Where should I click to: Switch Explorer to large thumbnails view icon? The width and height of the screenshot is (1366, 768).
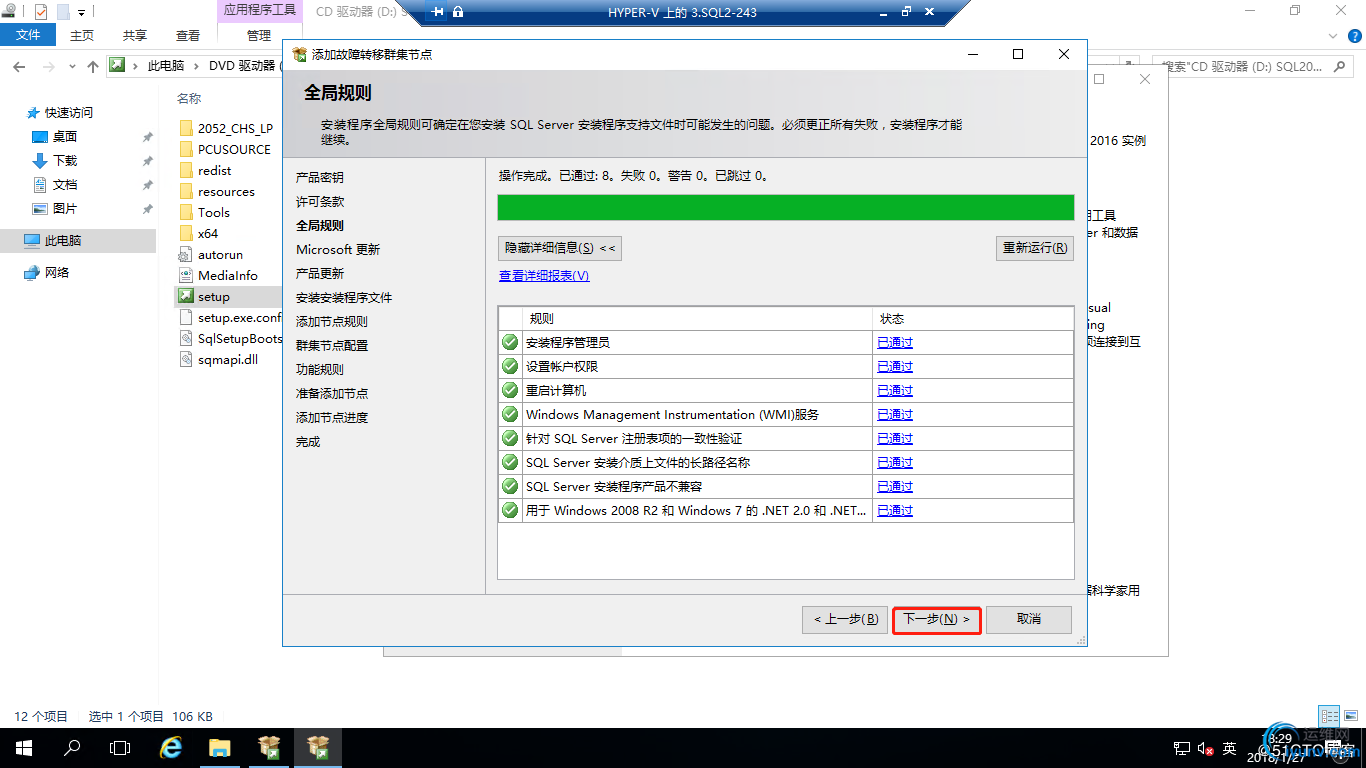[x=1349, y=716]
